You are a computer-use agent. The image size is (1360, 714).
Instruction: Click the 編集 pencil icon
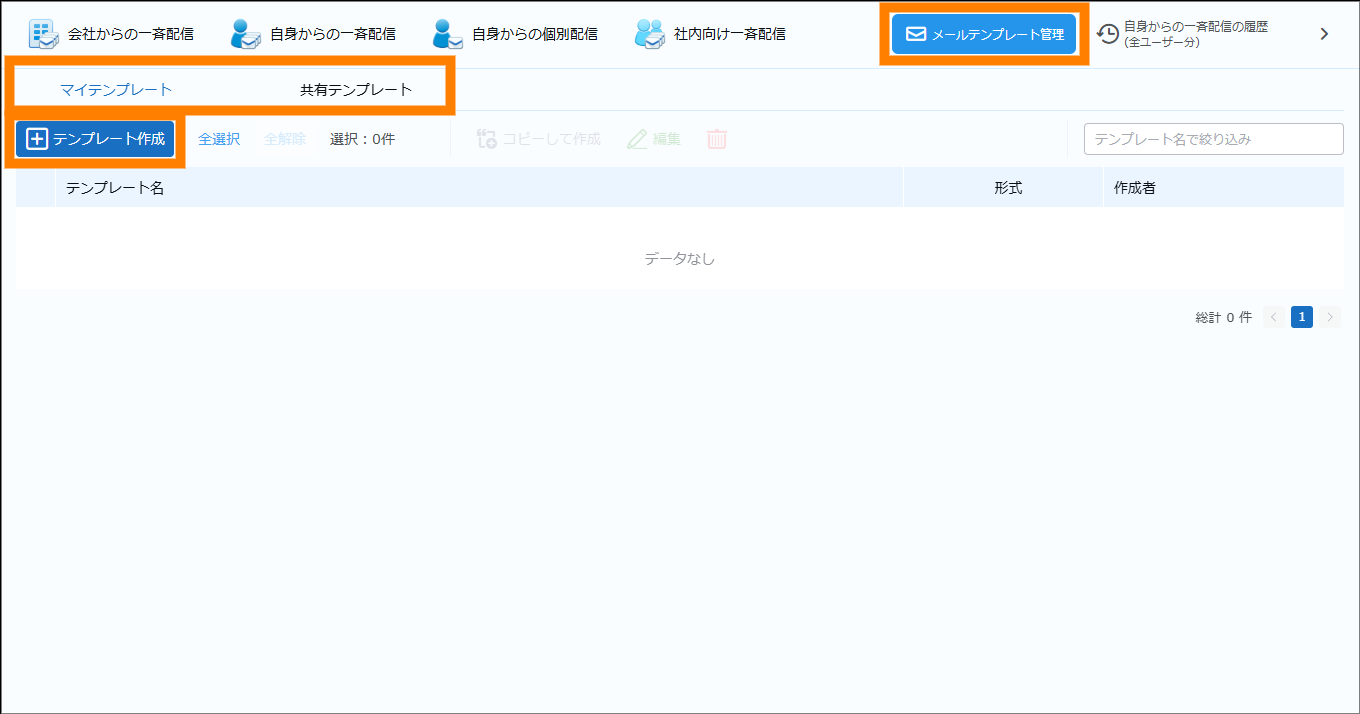[637, 139]
